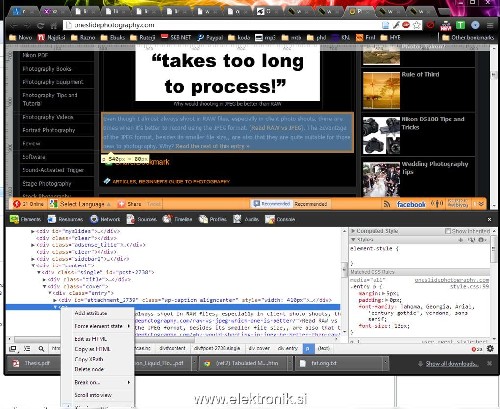Toggle the Show inherited checkbox
This screenshot has width=500, height=409.
pos(448,231)
